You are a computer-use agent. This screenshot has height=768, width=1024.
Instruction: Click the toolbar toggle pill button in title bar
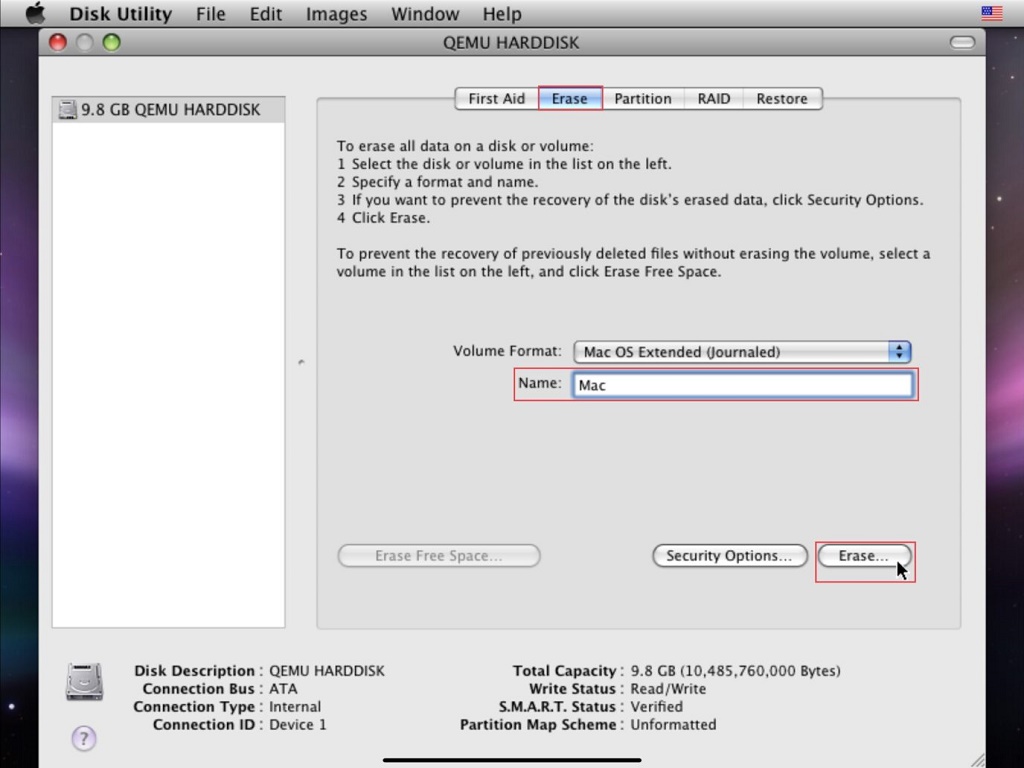[x=962, y=42]
